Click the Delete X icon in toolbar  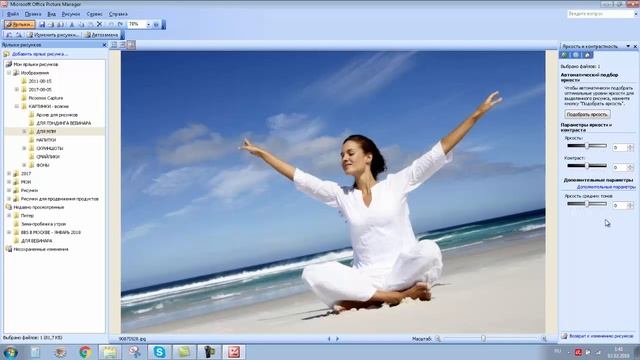pyautogui.click(x=99, y=24)
